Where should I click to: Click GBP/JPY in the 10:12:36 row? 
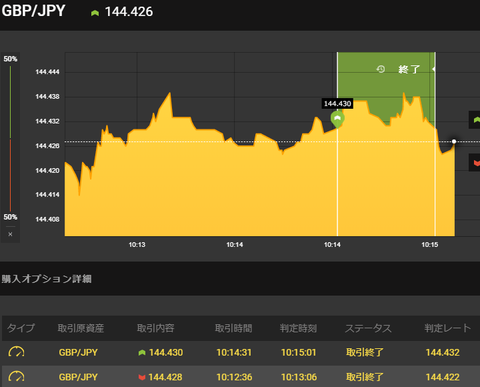(78, 377)
